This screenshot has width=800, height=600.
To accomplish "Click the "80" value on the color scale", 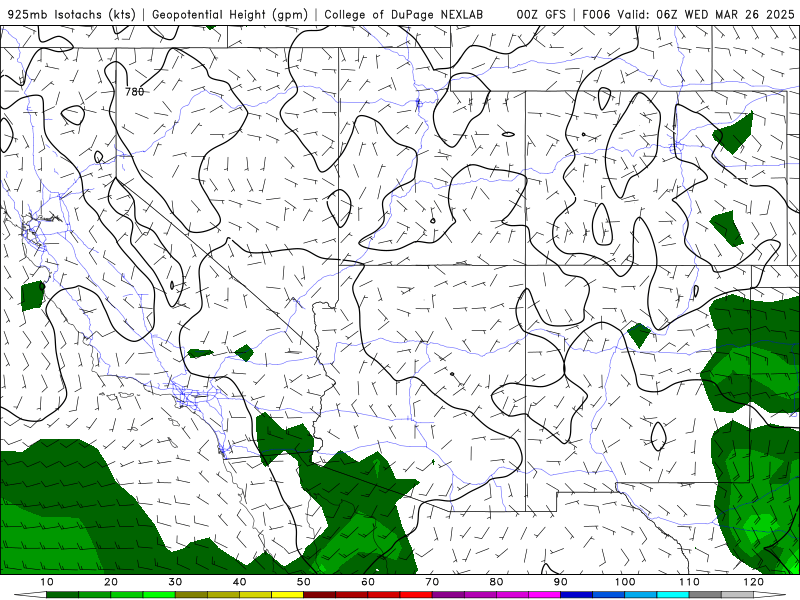I will pos(496,582).
